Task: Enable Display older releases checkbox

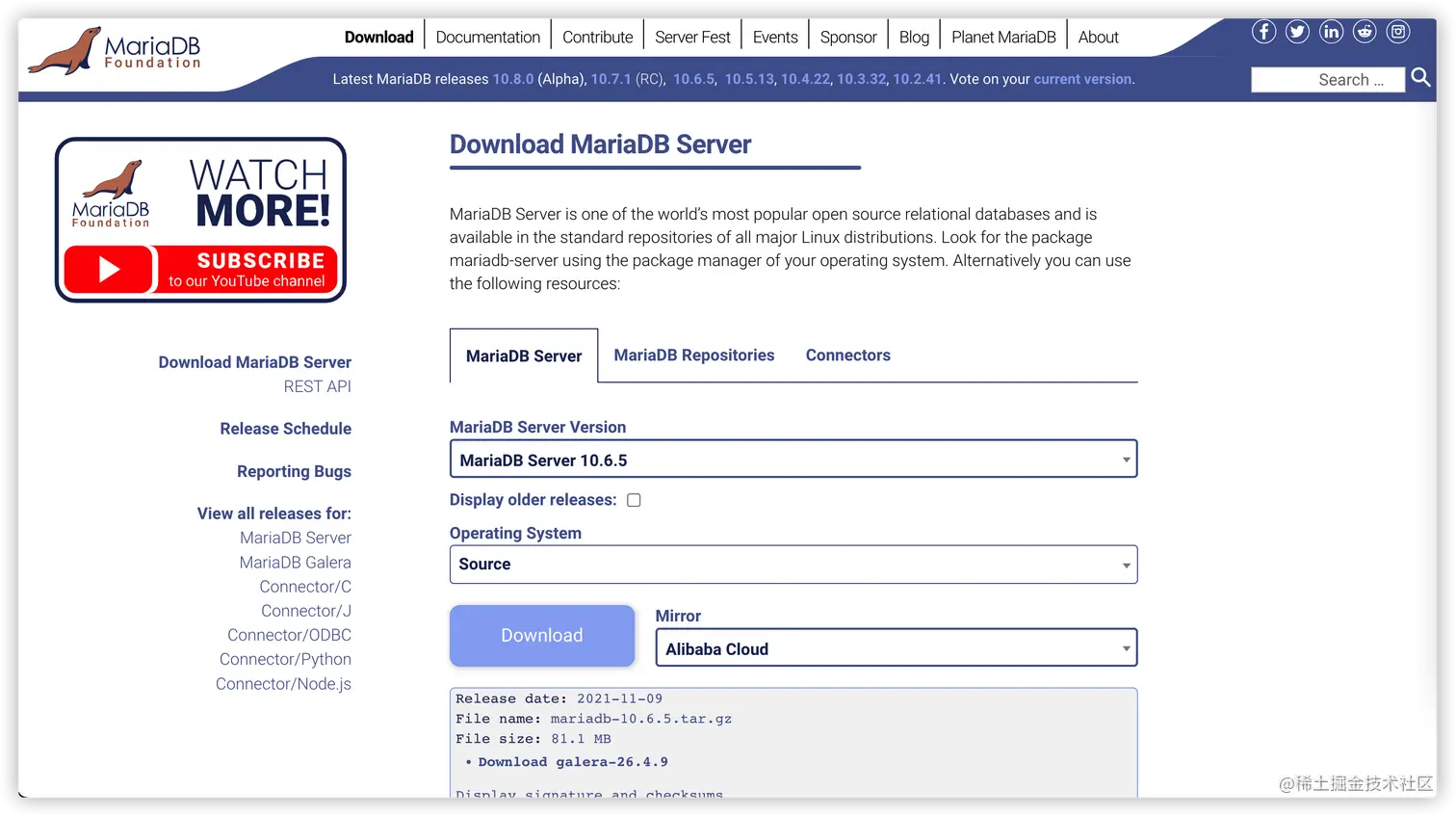Action: click(634, 500)
